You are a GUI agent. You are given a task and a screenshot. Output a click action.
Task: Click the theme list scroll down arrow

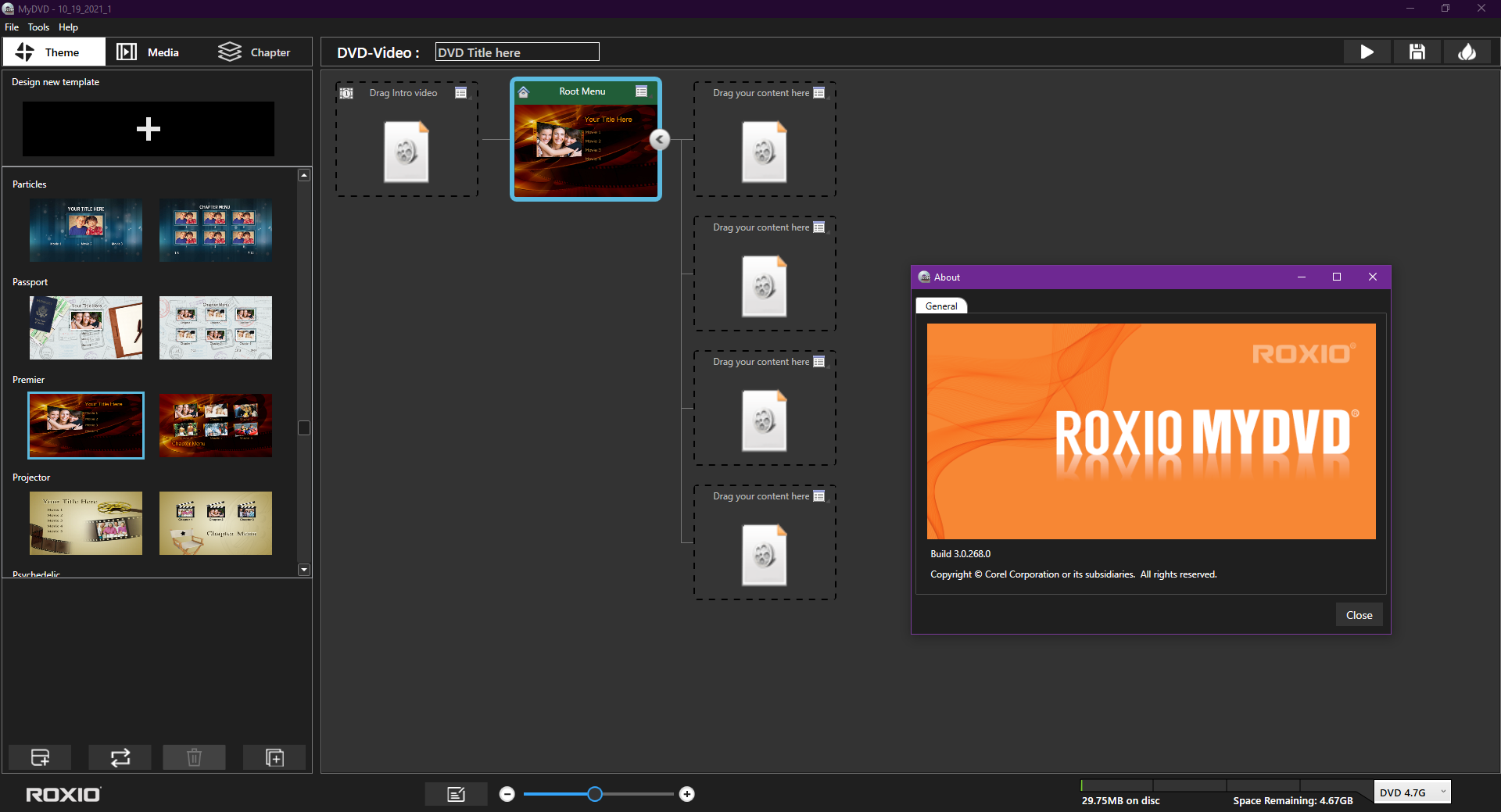(304, 570)
